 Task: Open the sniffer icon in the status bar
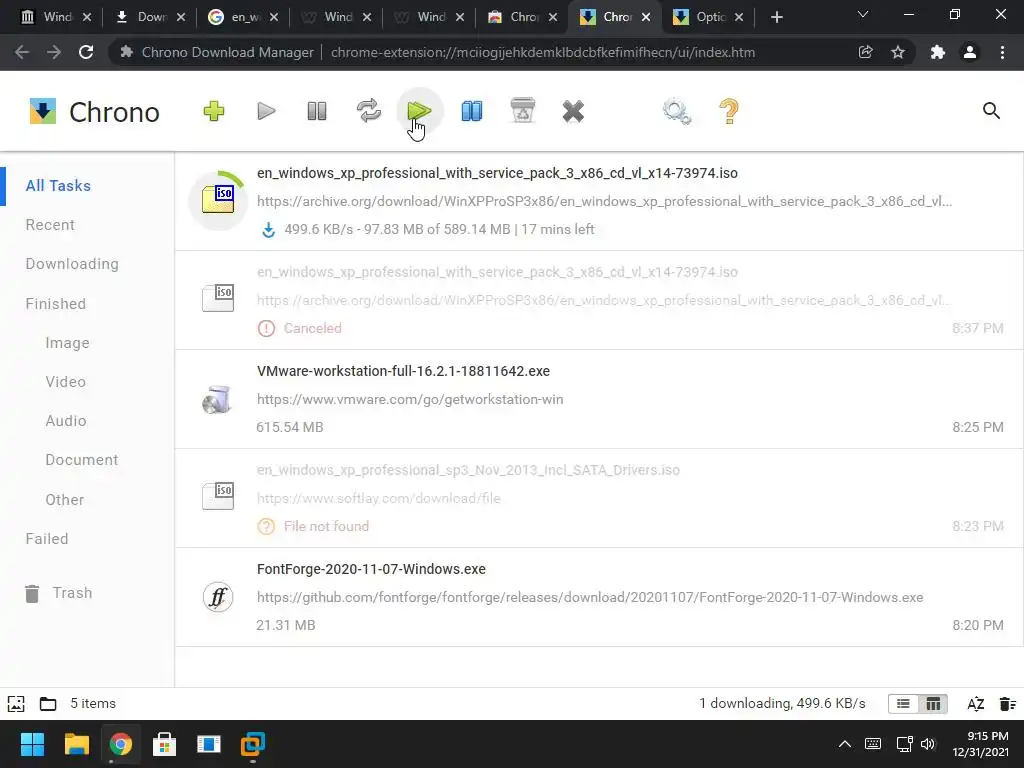(x=16, y=703)
